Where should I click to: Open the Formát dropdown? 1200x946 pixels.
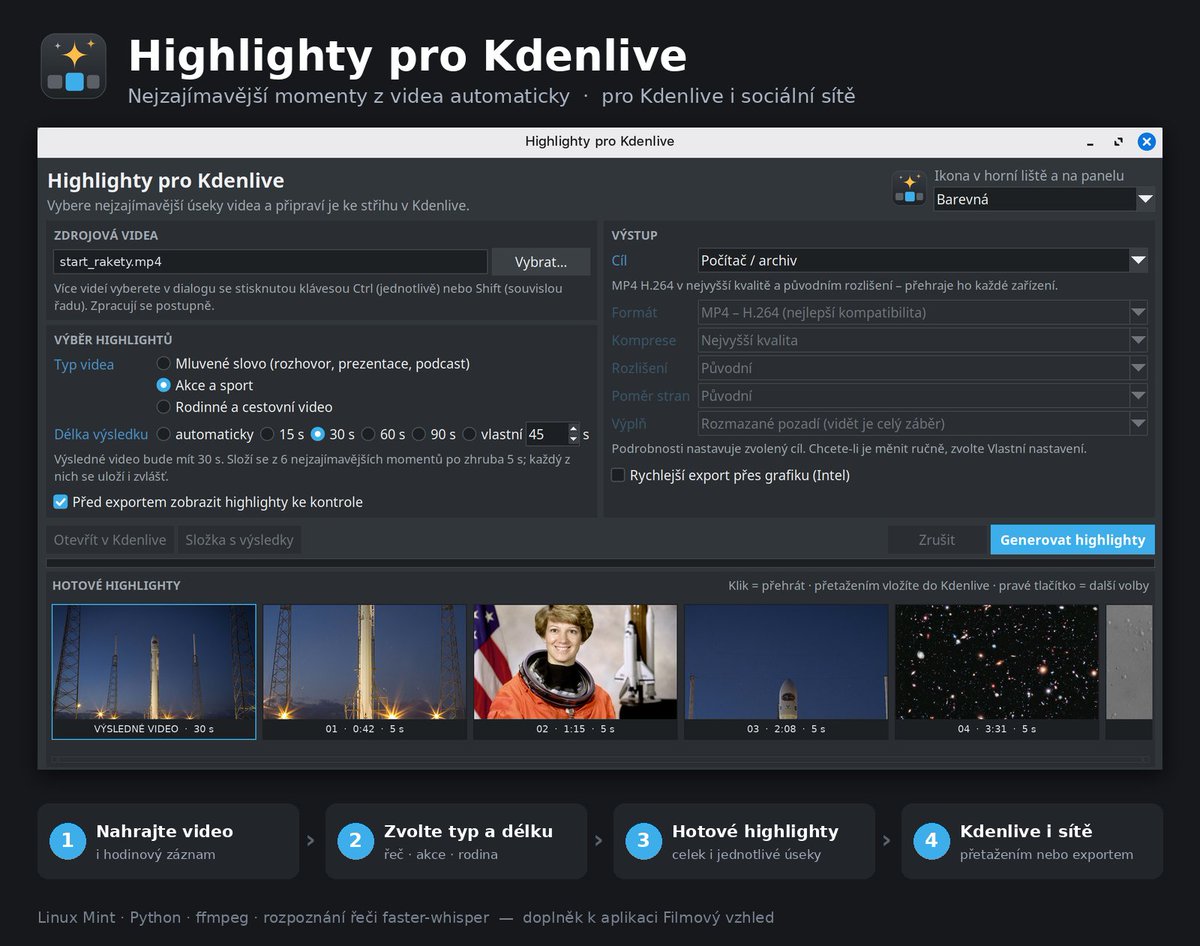tap(922, 313)
